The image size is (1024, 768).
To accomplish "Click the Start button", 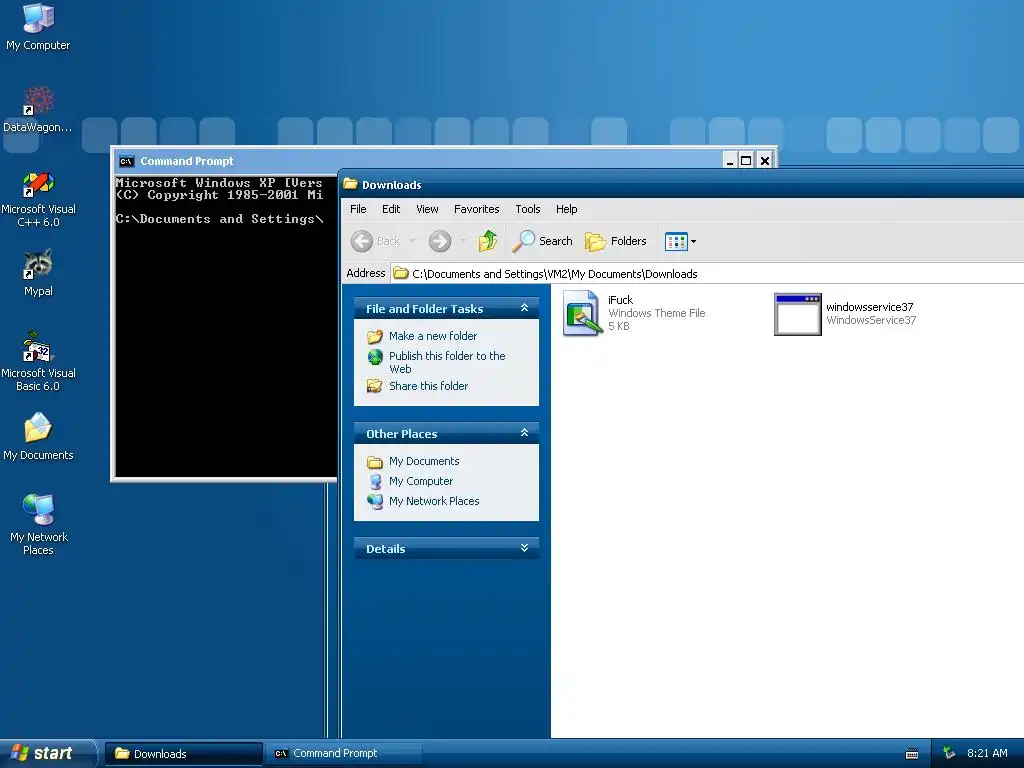I will 47,753.
